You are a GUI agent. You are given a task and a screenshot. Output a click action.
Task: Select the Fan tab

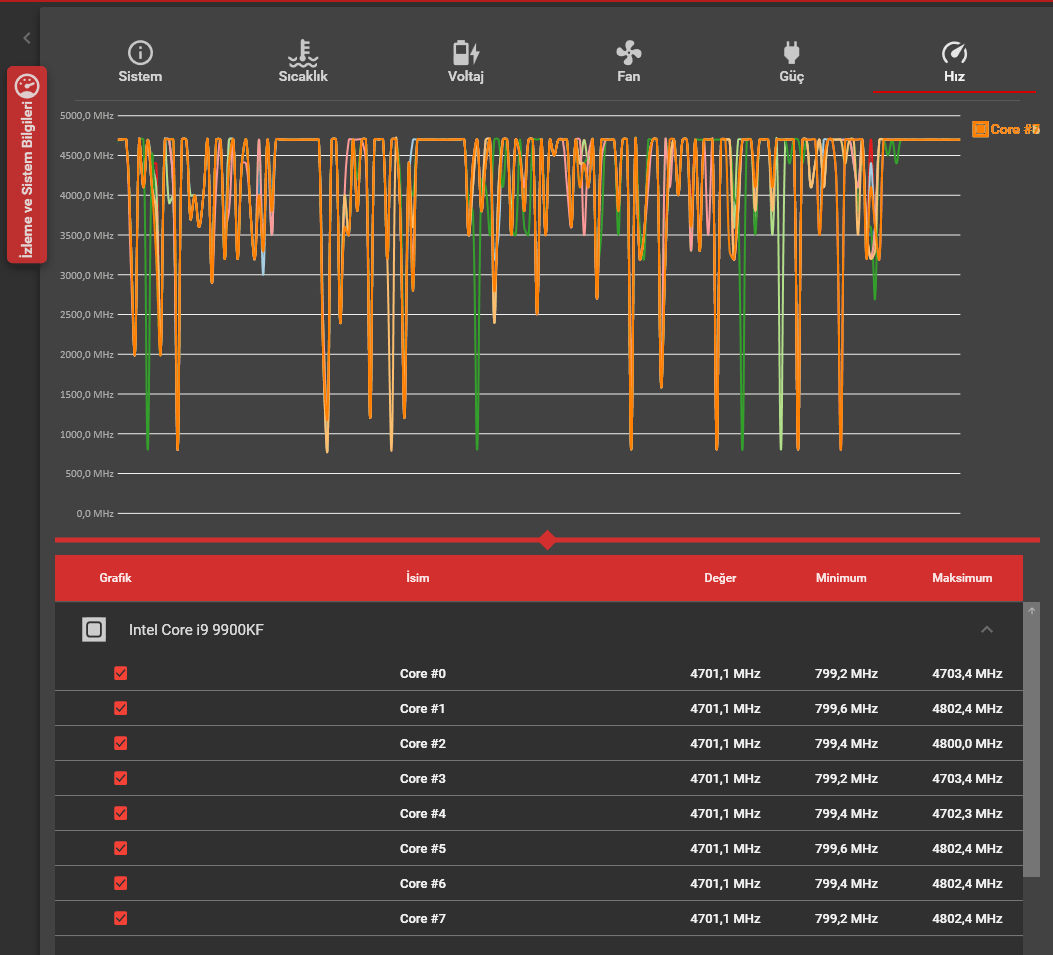point(629,62)
